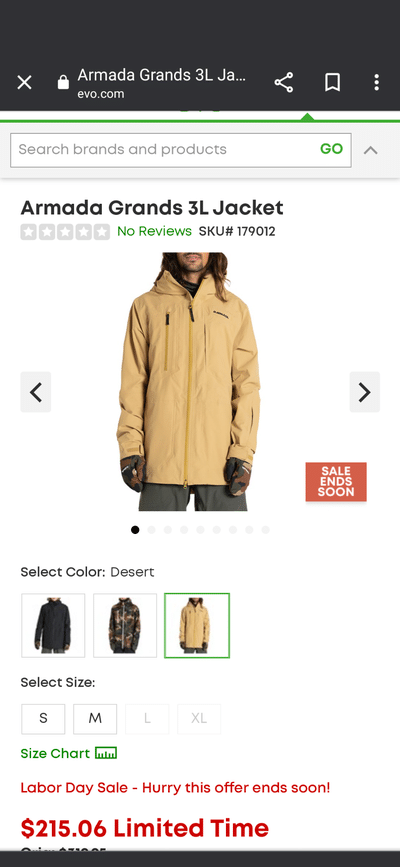This screenshot has height=867, width=400.
Task: Choose size M
Action: [x=95, y=719]
